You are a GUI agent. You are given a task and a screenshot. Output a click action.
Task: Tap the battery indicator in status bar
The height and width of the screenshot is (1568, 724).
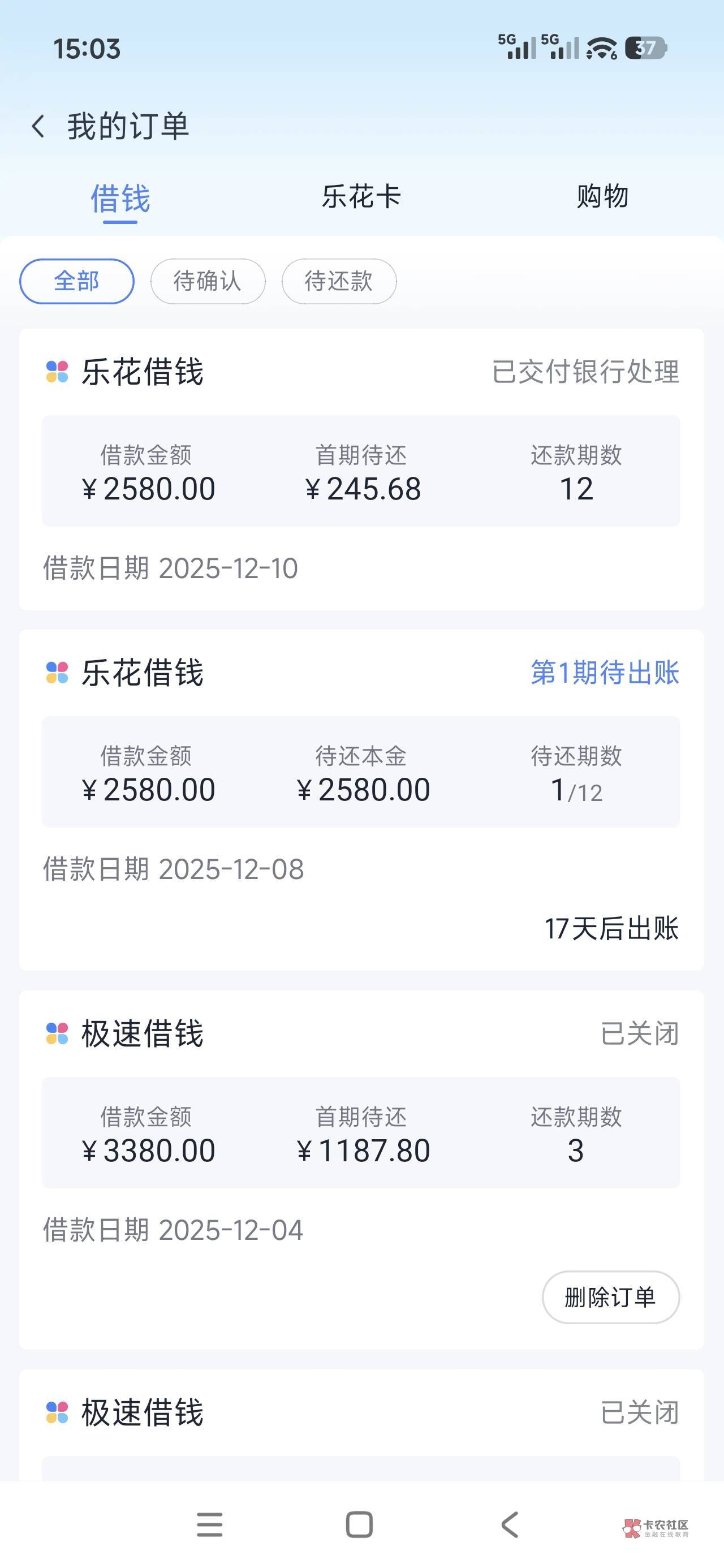click(x=649, y=48)
